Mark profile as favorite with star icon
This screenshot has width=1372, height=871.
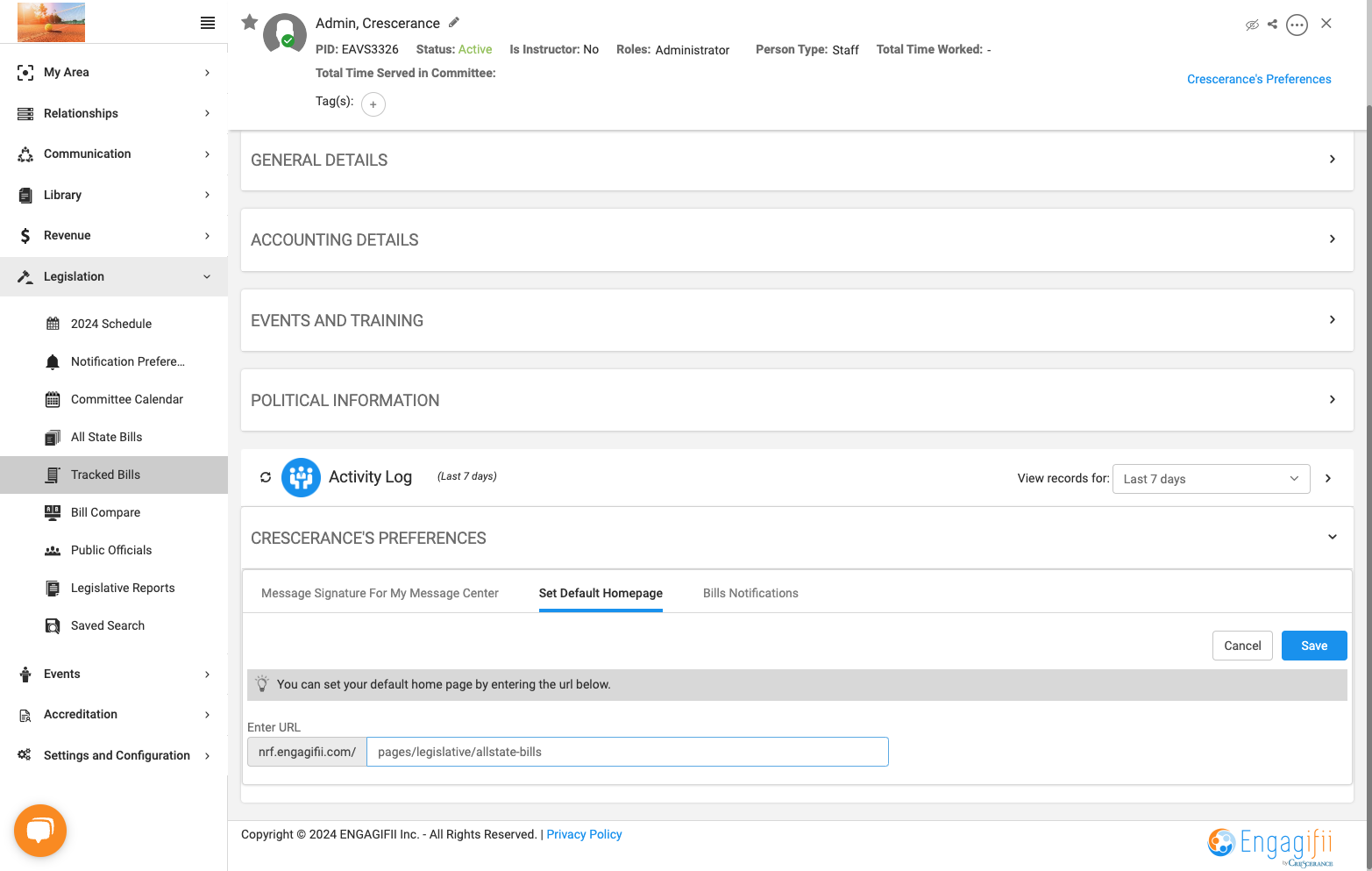[250, 22]
